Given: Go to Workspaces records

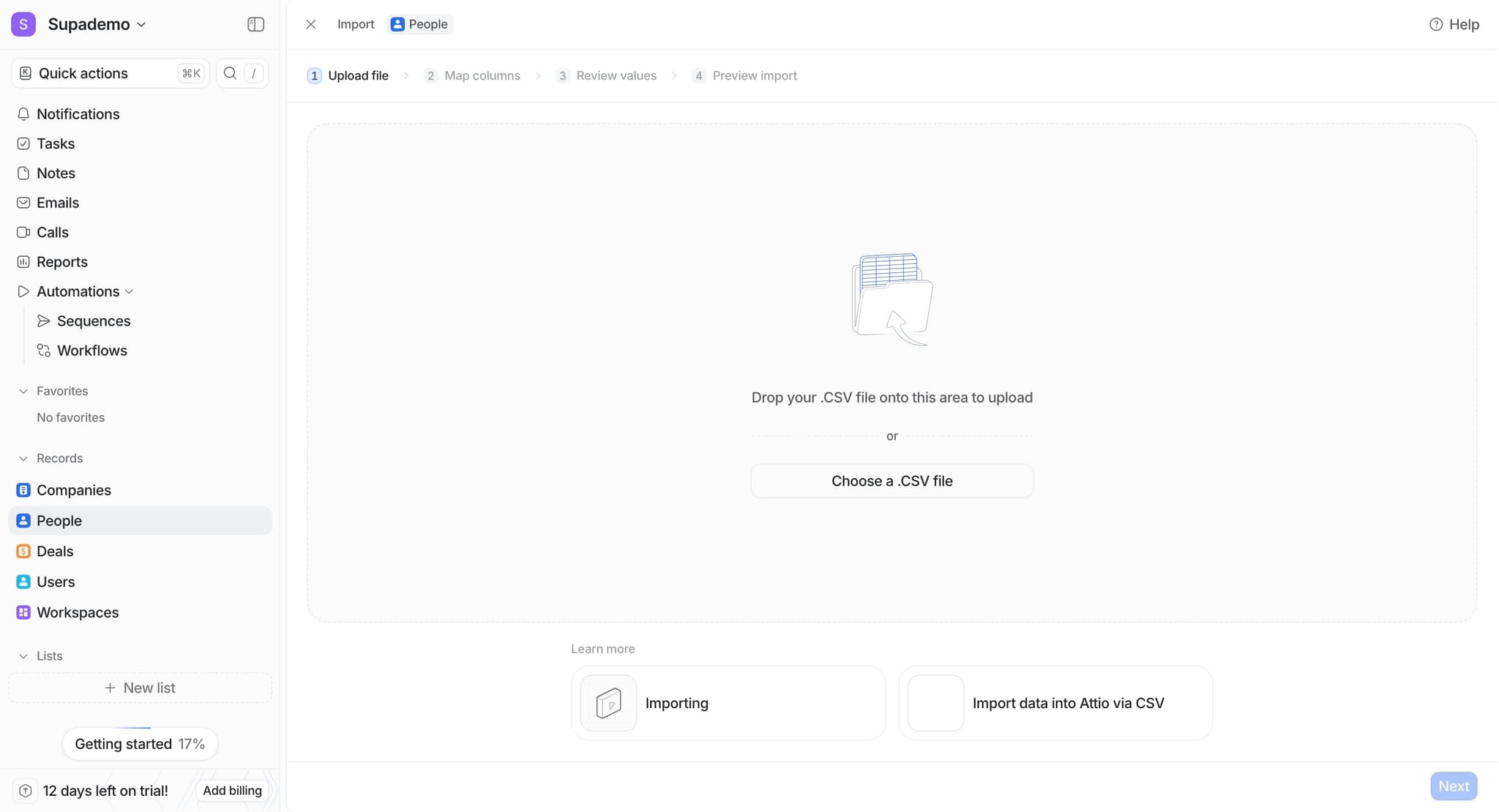Looking at the screenshot, I should 77,612.
